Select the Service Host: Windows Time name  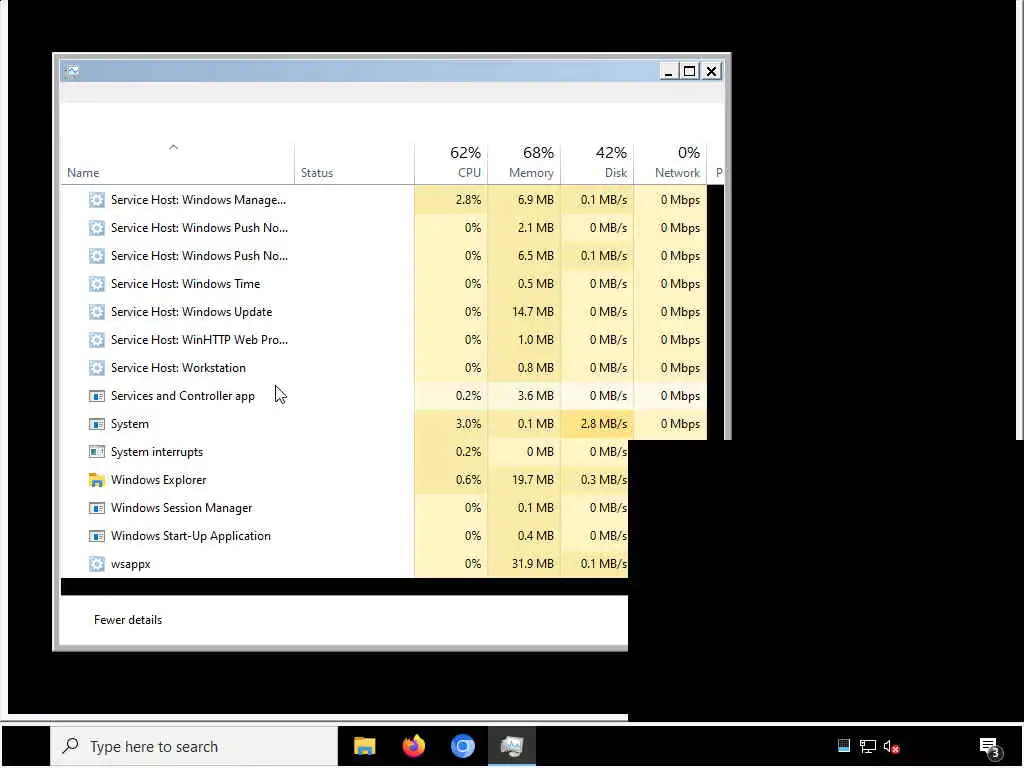pos(185,284)
